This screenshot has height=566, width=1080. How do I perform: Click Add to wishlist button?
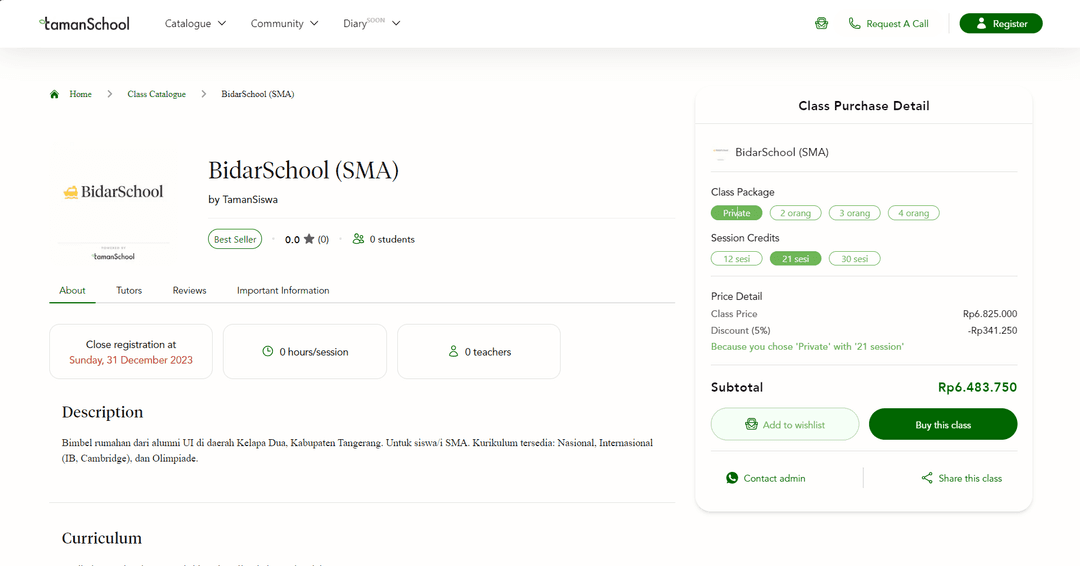[785, 424]
